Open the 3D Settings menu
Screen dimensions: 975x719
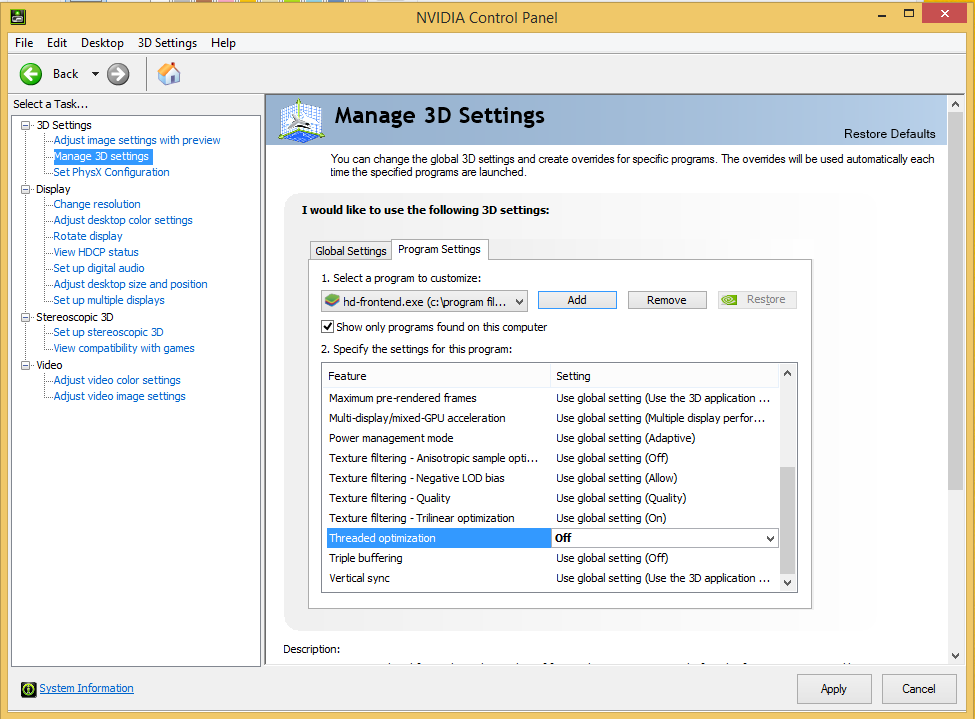point(167,42)
